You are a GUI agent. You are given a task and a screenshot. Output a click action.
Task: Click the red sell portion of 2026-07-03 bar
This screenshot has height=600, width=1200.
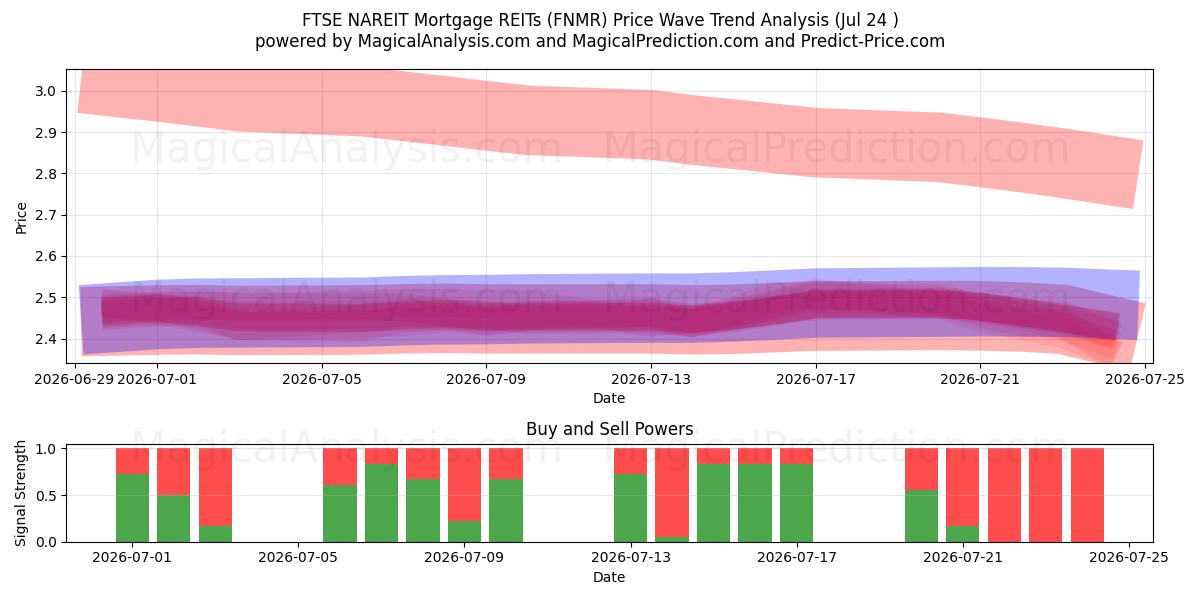point(215,487)
